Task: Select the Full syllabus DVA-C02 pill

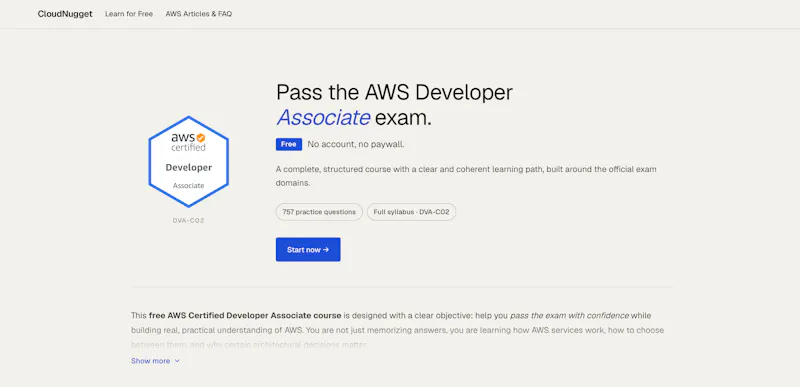Action: (x=411, y=212)
